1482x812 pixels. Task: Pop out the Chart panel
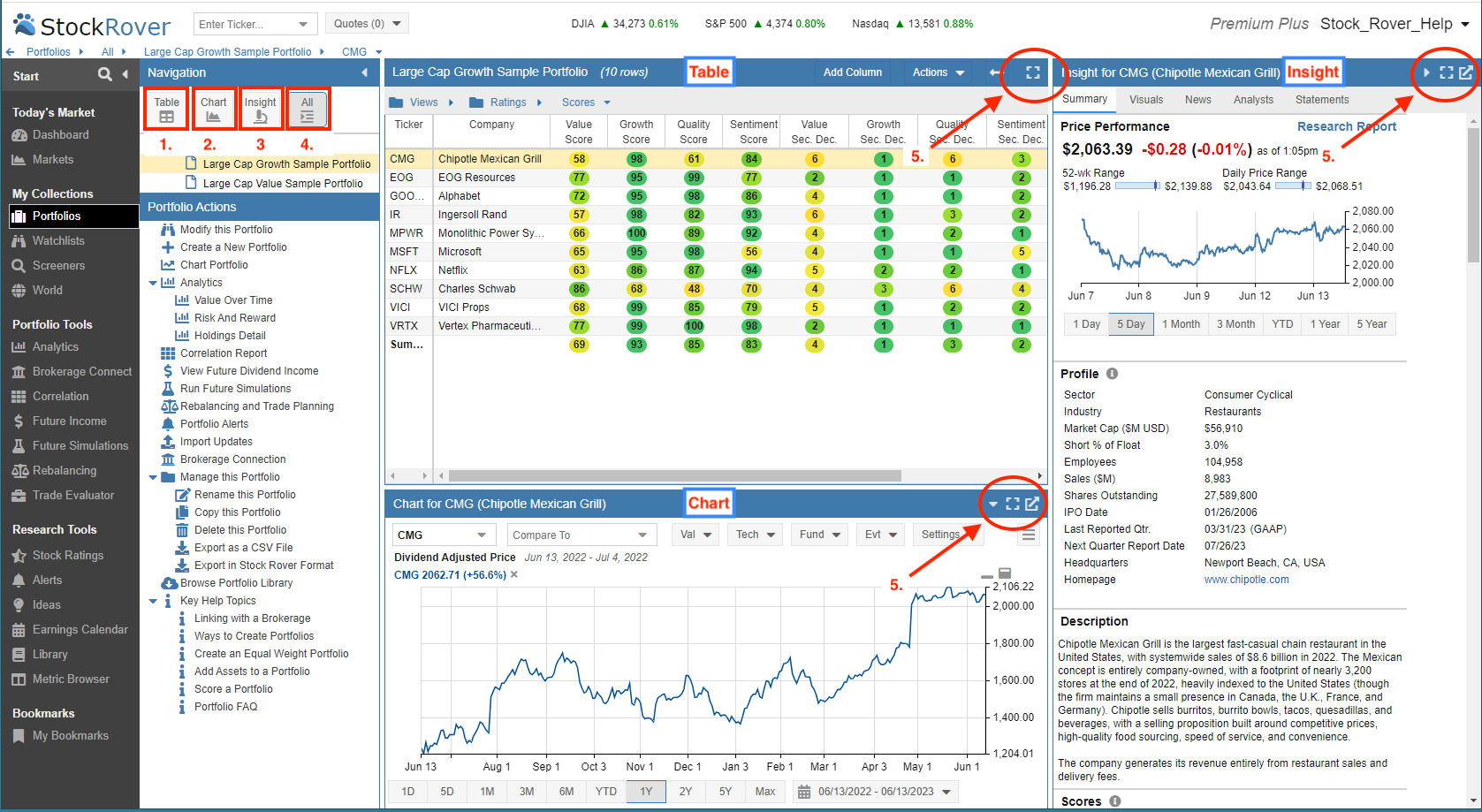pos(1031,504)
